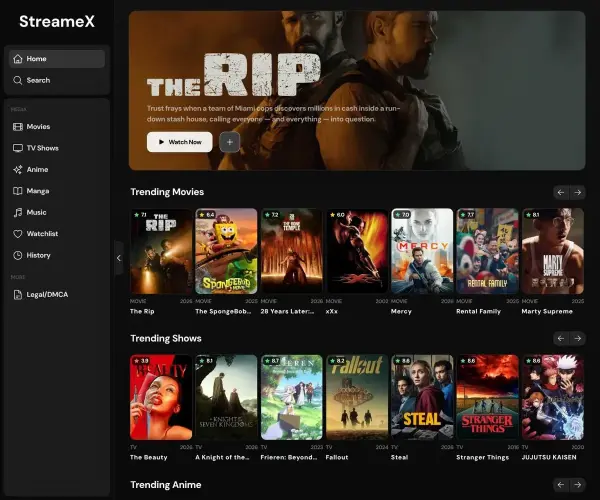Click the Trending Anime heading
Viewport: 600px width, 500px height.
tap(166, 485)
